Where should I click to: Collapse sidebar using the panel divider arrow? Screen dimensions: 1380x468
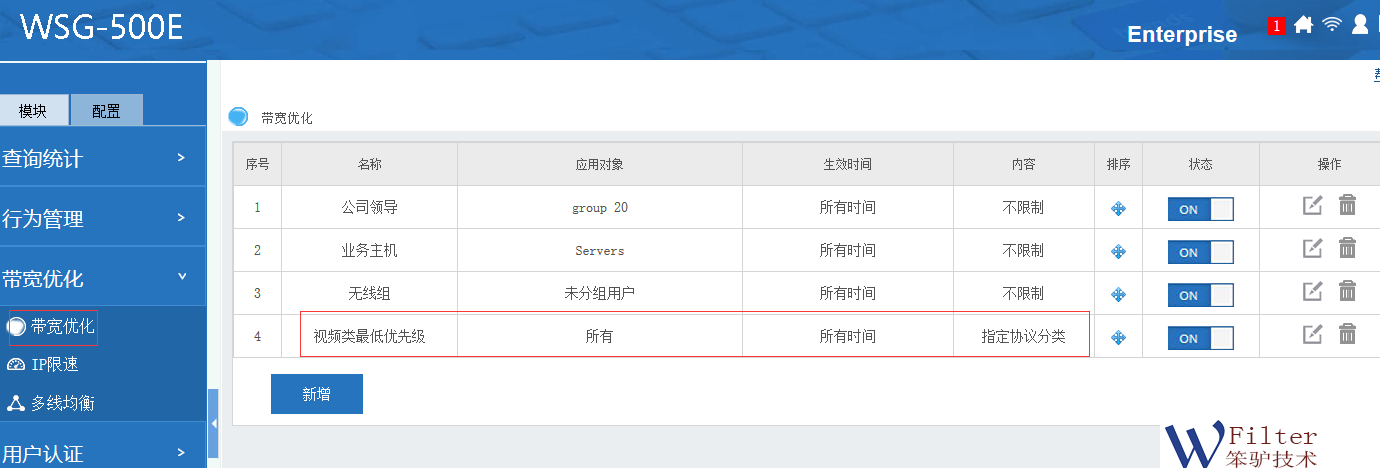[213, 424]
